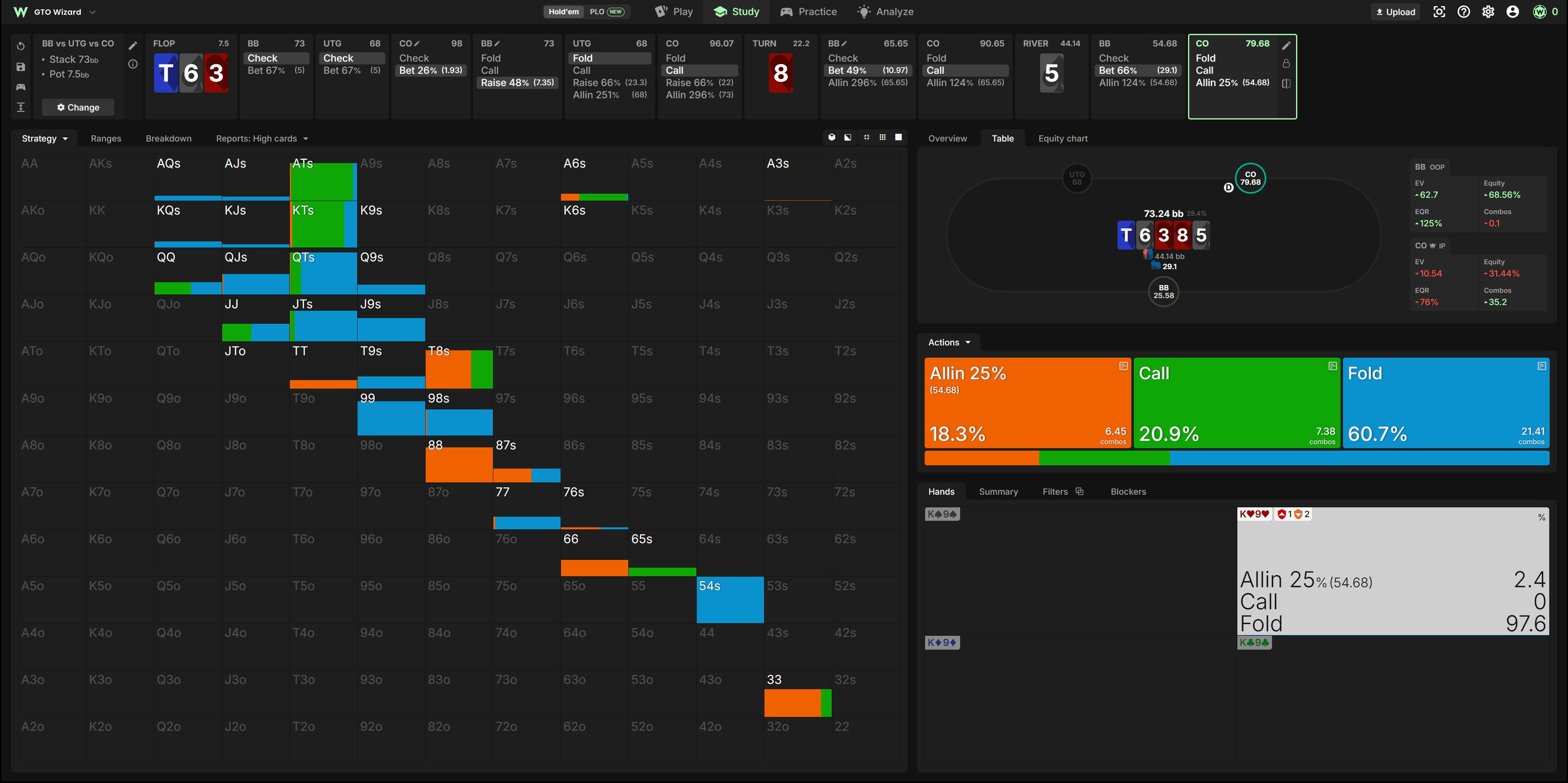Choose Raise 48% in the BB 73 node
The width and height of the screenshot is (1568, 783).
517,82
